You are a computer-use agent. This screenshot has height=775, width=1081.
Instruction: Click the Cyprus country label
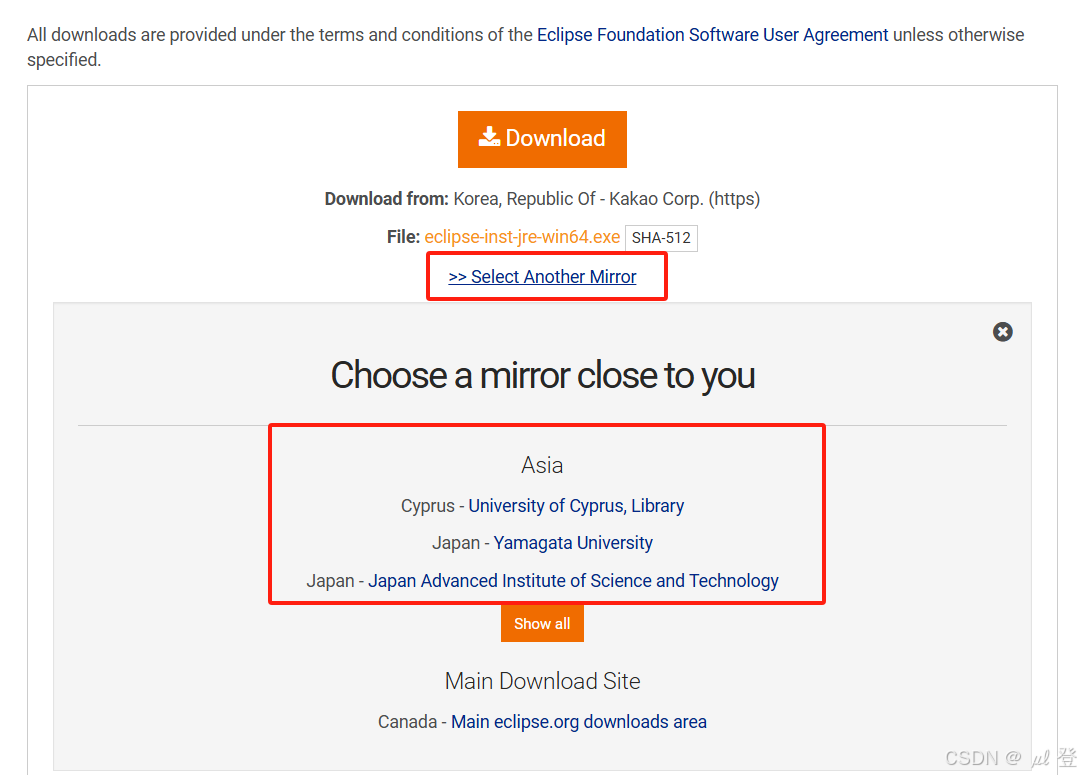tap(429, 506)
